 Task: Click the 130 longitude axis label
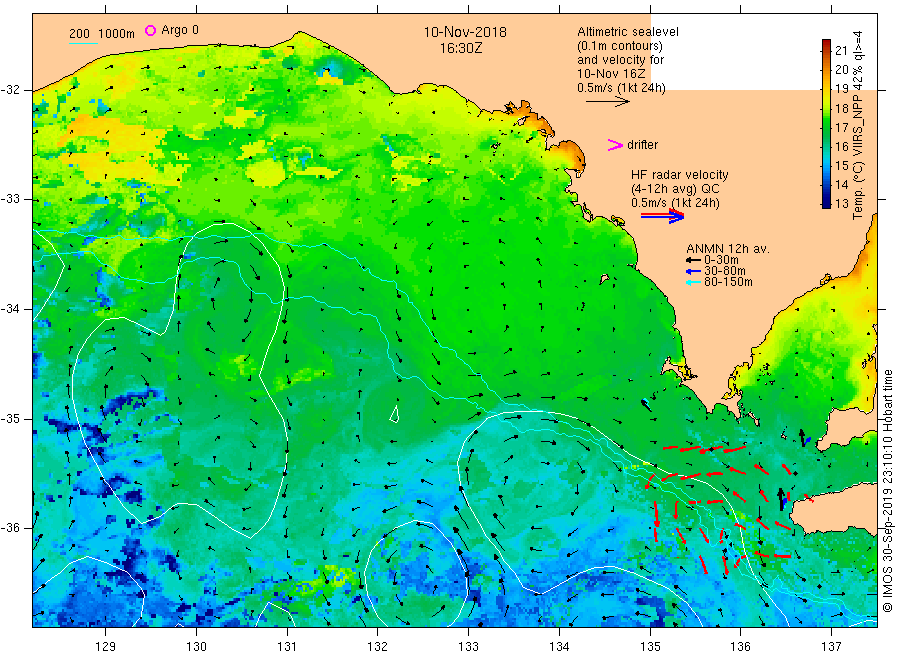point(196,647)
